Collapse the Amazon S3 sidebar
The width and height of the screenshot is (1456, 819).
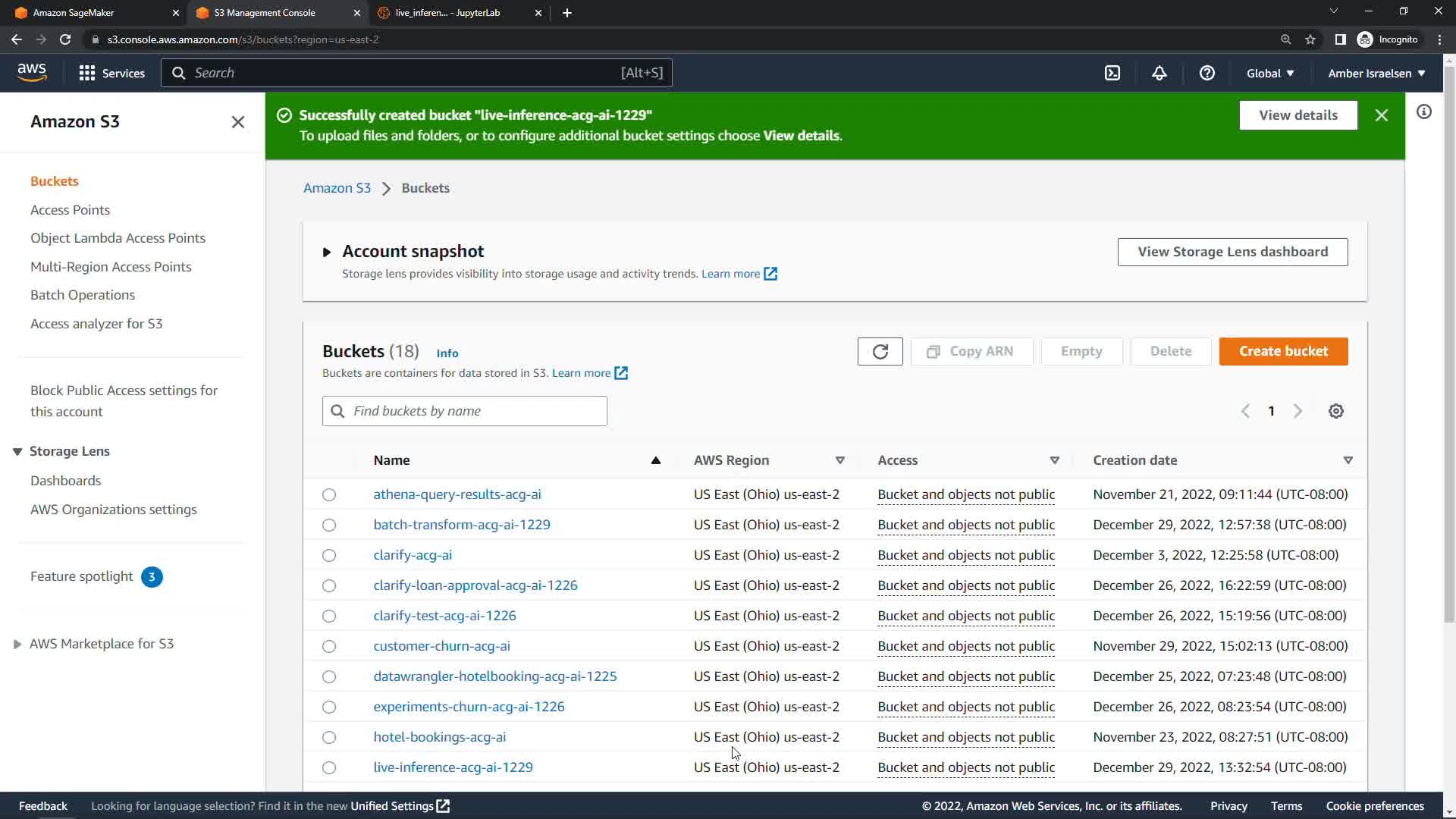pyautogui.click(x=238, y=122)
